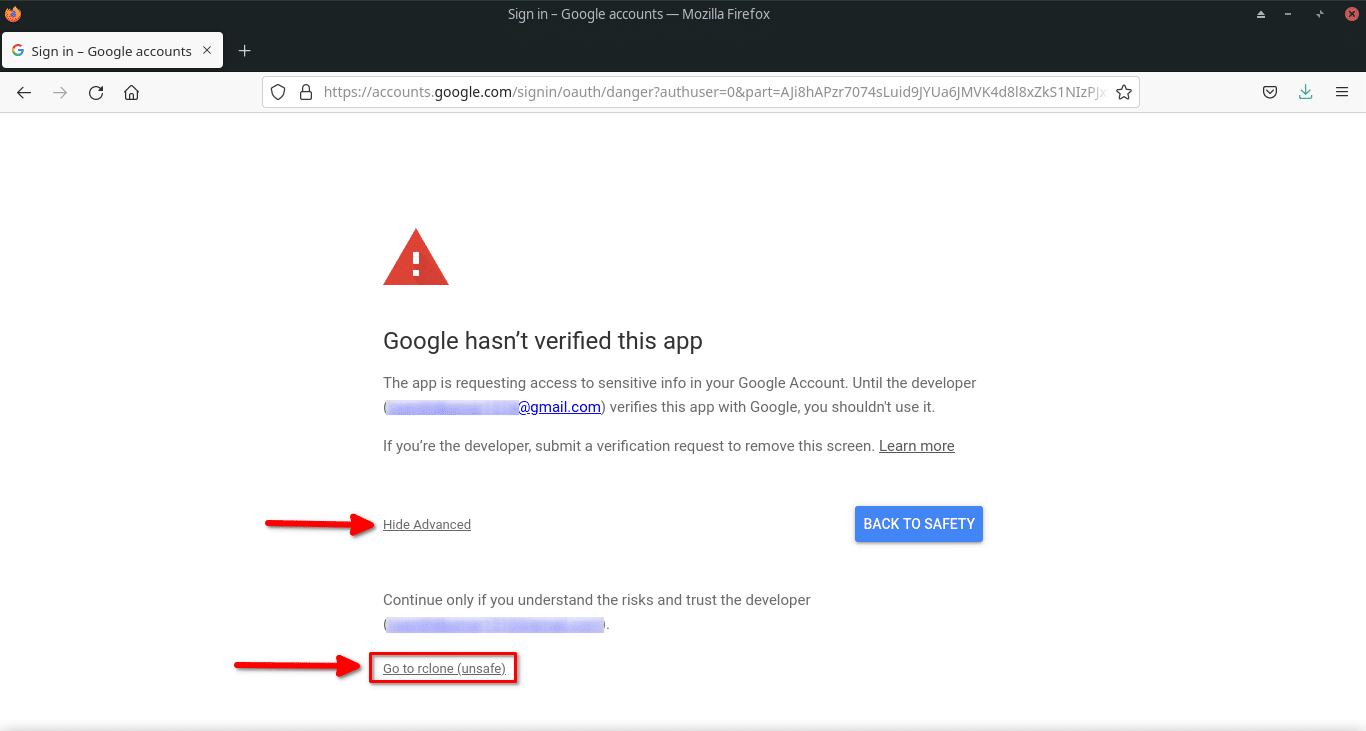
Task: Click the shield tracking protection icon
Action: pyautogui.click(x=279, y=92)
